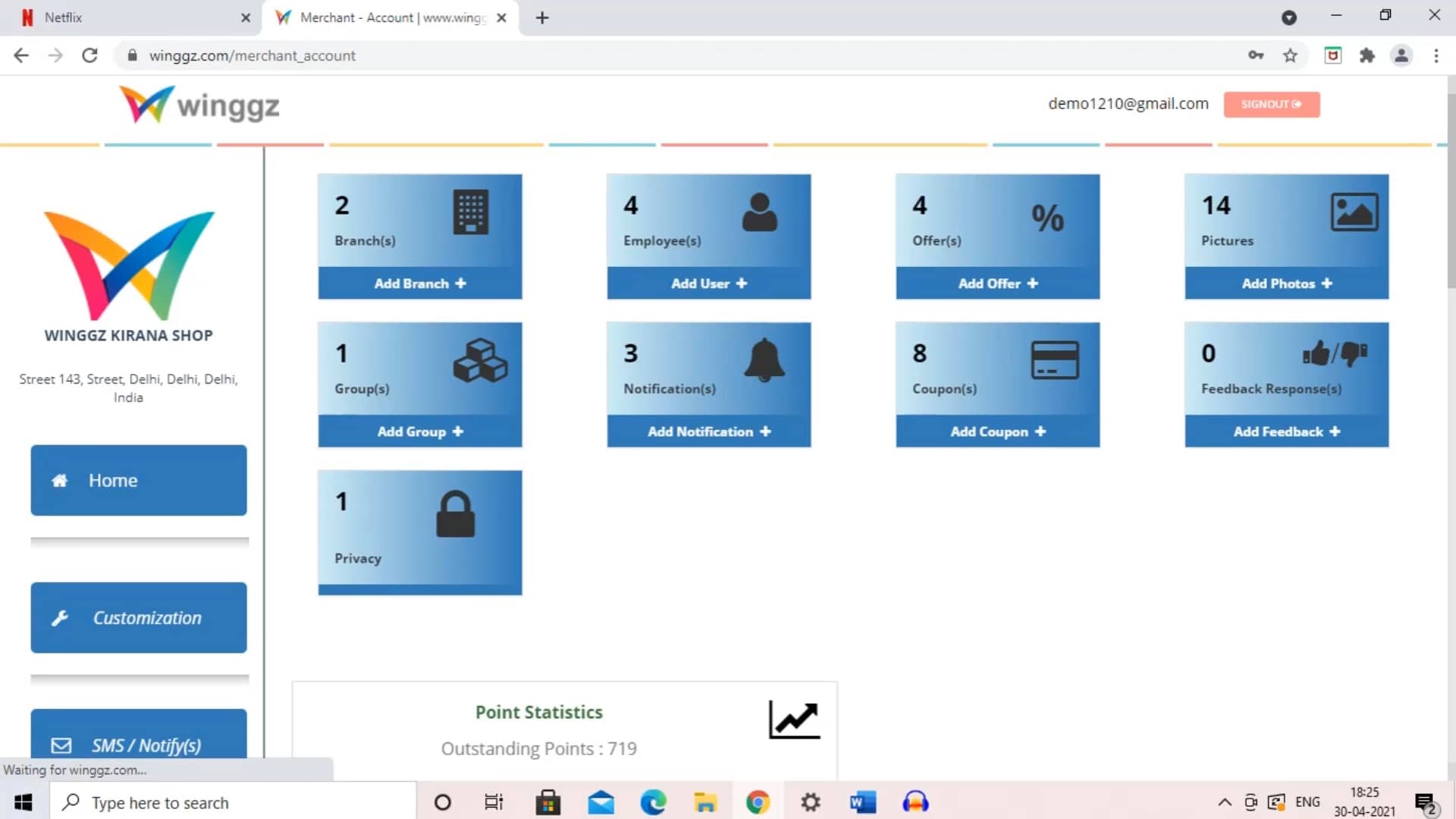Click the demo1210@gmail.com account text

coord(1128,104)
